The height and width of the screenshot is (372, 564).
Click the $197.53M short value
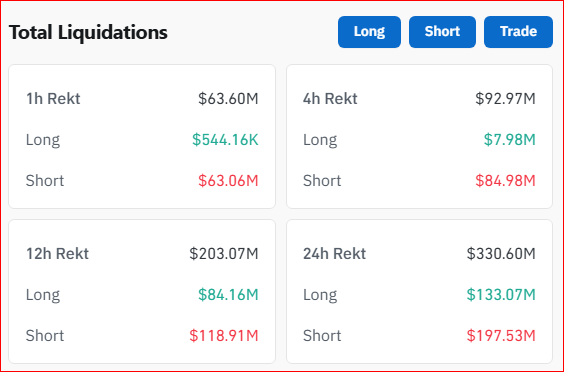click(x=501, y=336)
